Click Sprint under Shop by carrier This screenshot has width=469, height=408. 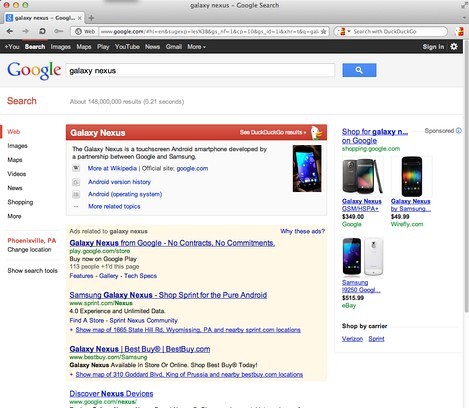[376, 339]
